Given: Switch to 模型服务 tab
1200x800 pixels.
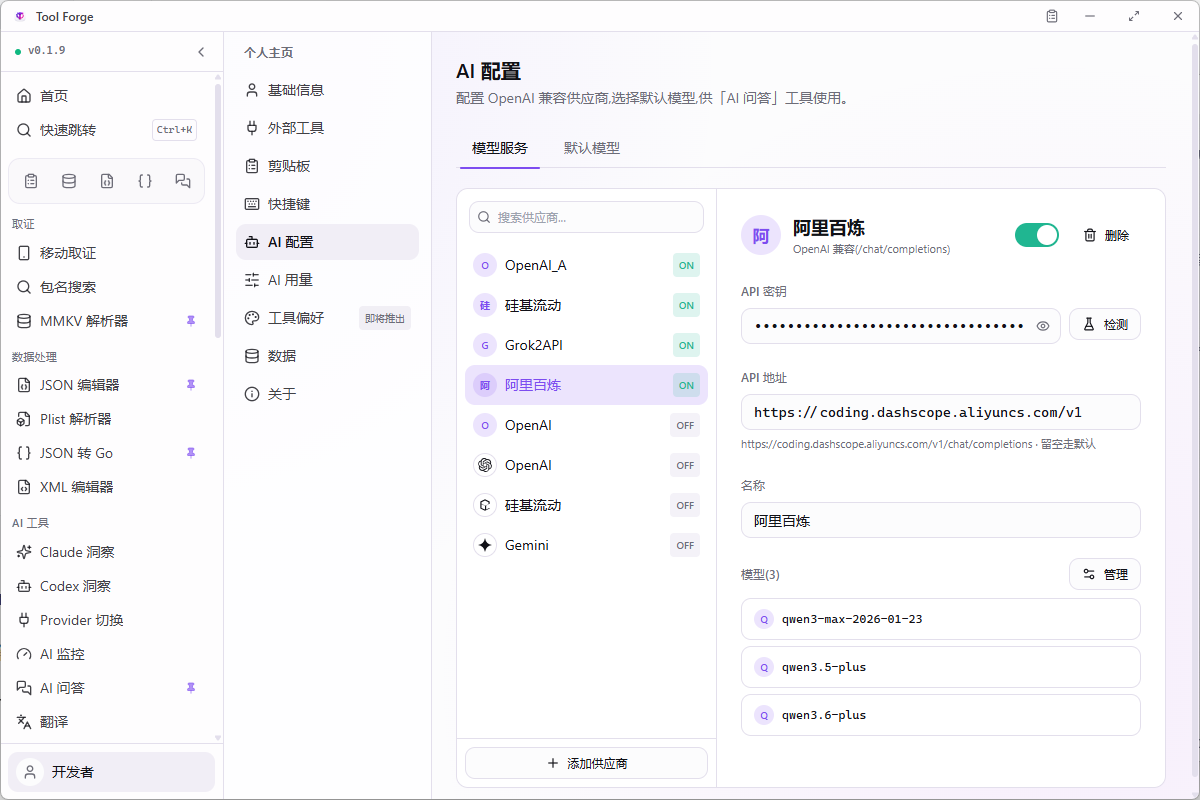Looking at the screenshot, I should [x=500, y=148].
